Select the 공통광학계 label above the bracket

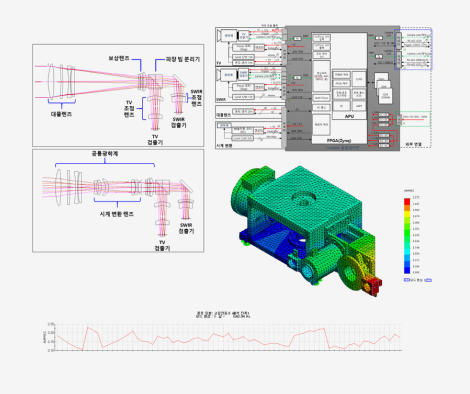(105, 154)
